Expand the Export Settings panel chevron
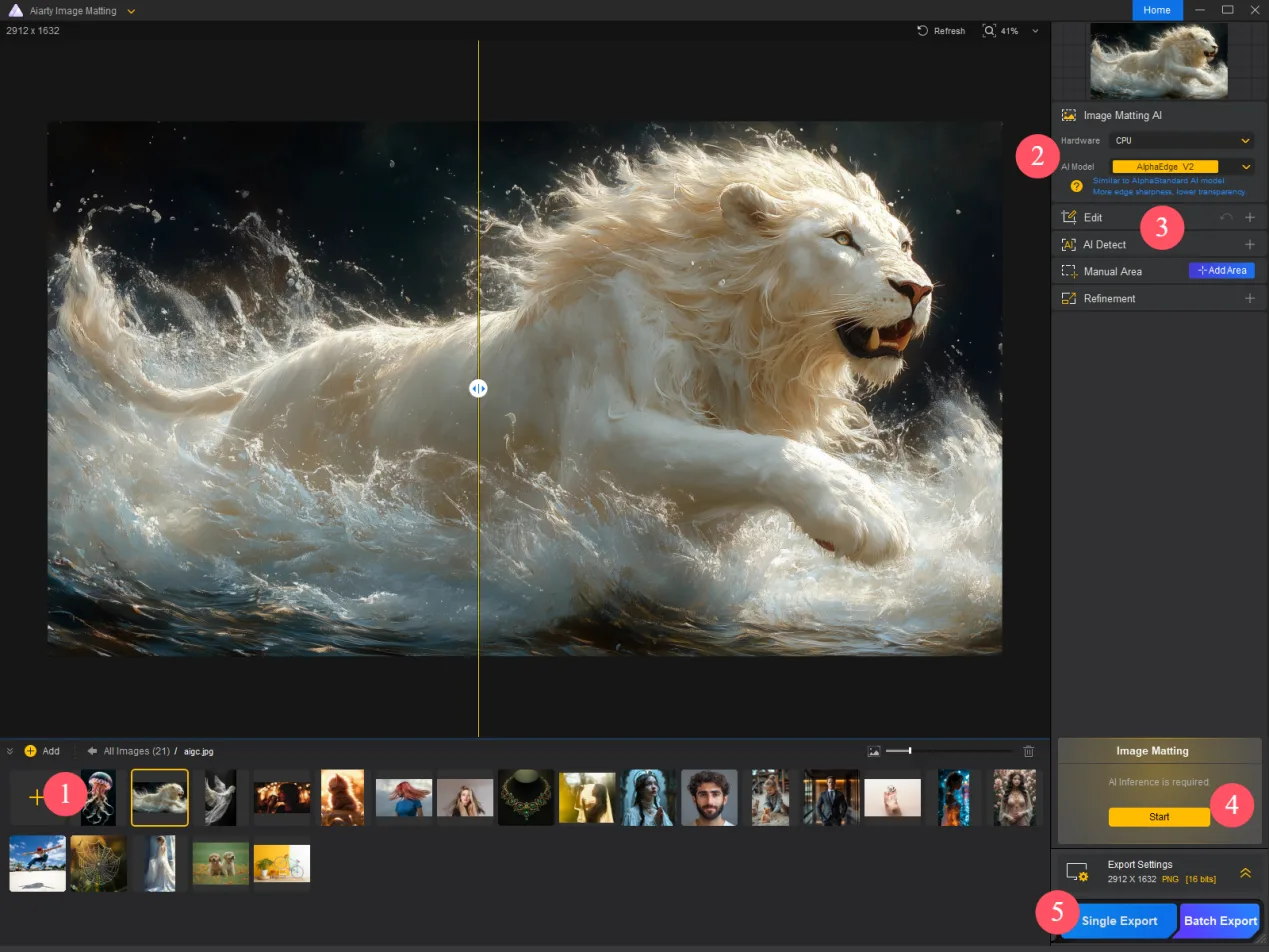 click(1245, 873)
